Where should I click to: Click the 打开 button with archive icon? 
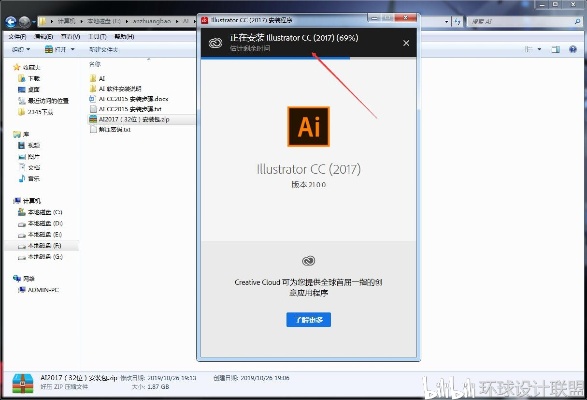click(x=55, y=49)
